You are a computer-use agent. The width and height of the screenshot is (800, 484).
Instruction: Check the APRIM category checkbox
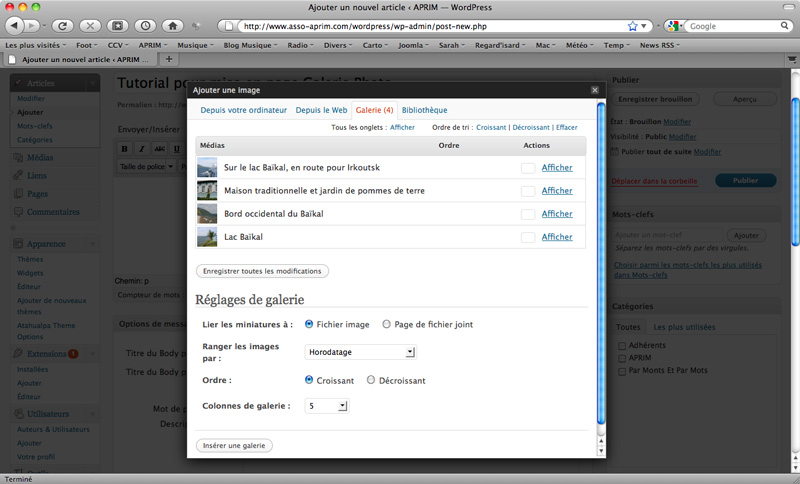pos(622,359)
